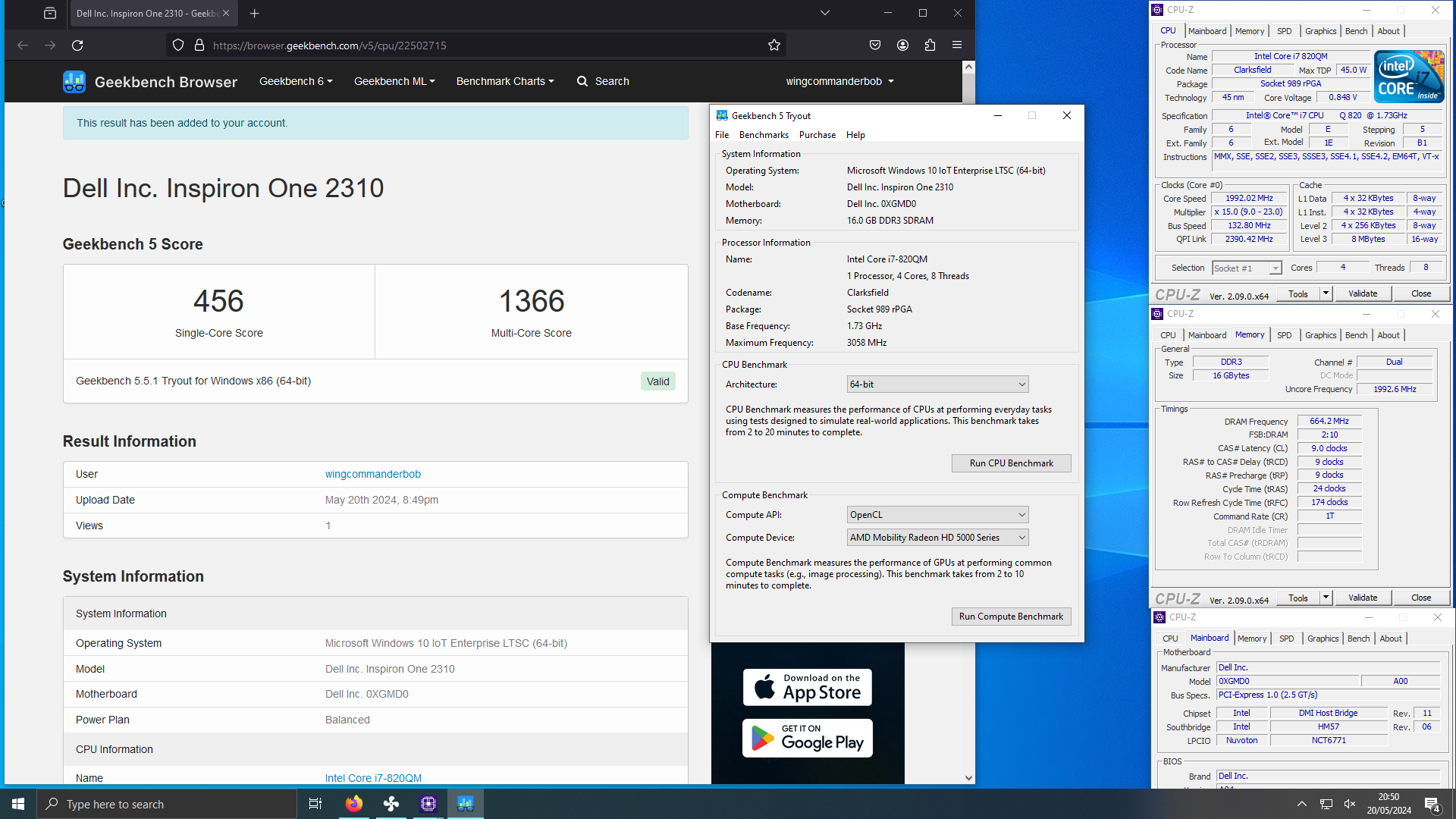Expand Tools dropdown arrow in top CPU-Z window
The image size is (1456, 819).
[1326, 293]
